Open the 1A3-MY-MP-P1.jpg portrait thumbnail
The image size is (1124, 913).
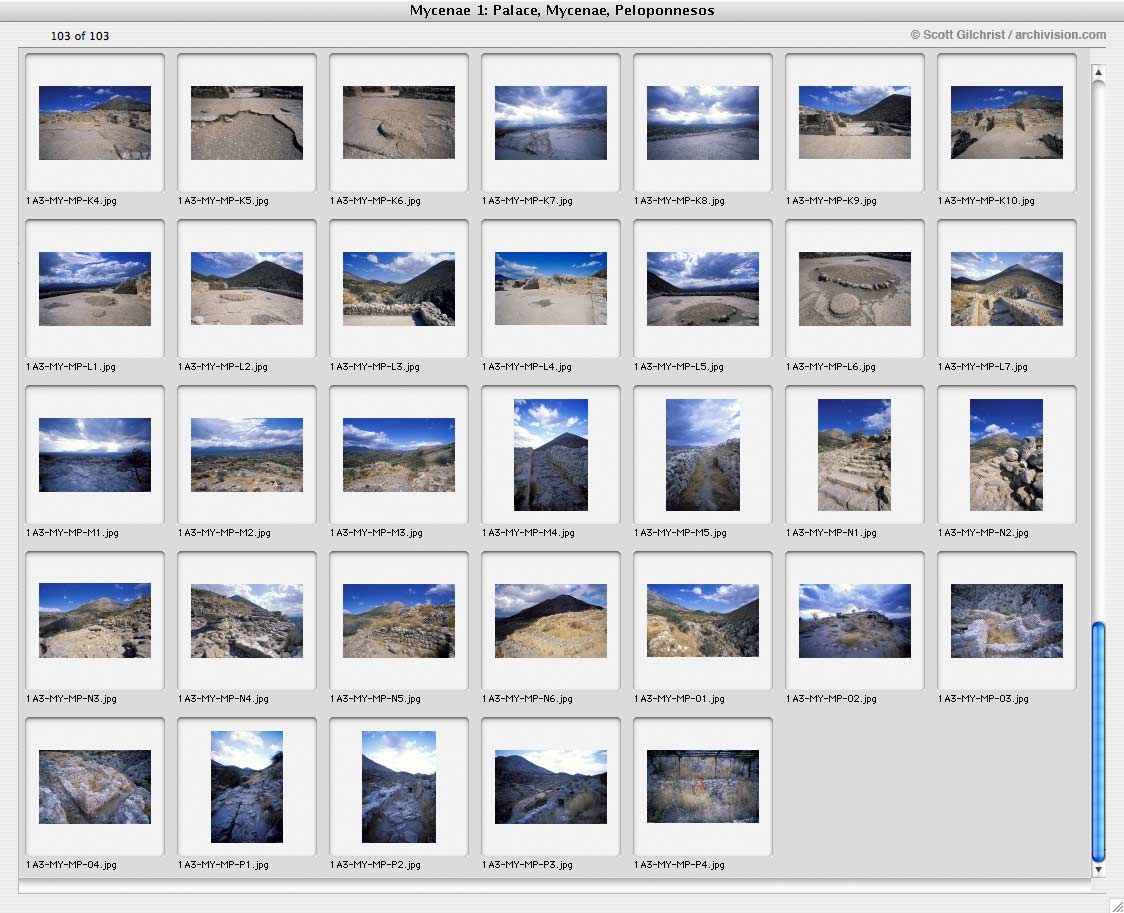coord(247,787)
